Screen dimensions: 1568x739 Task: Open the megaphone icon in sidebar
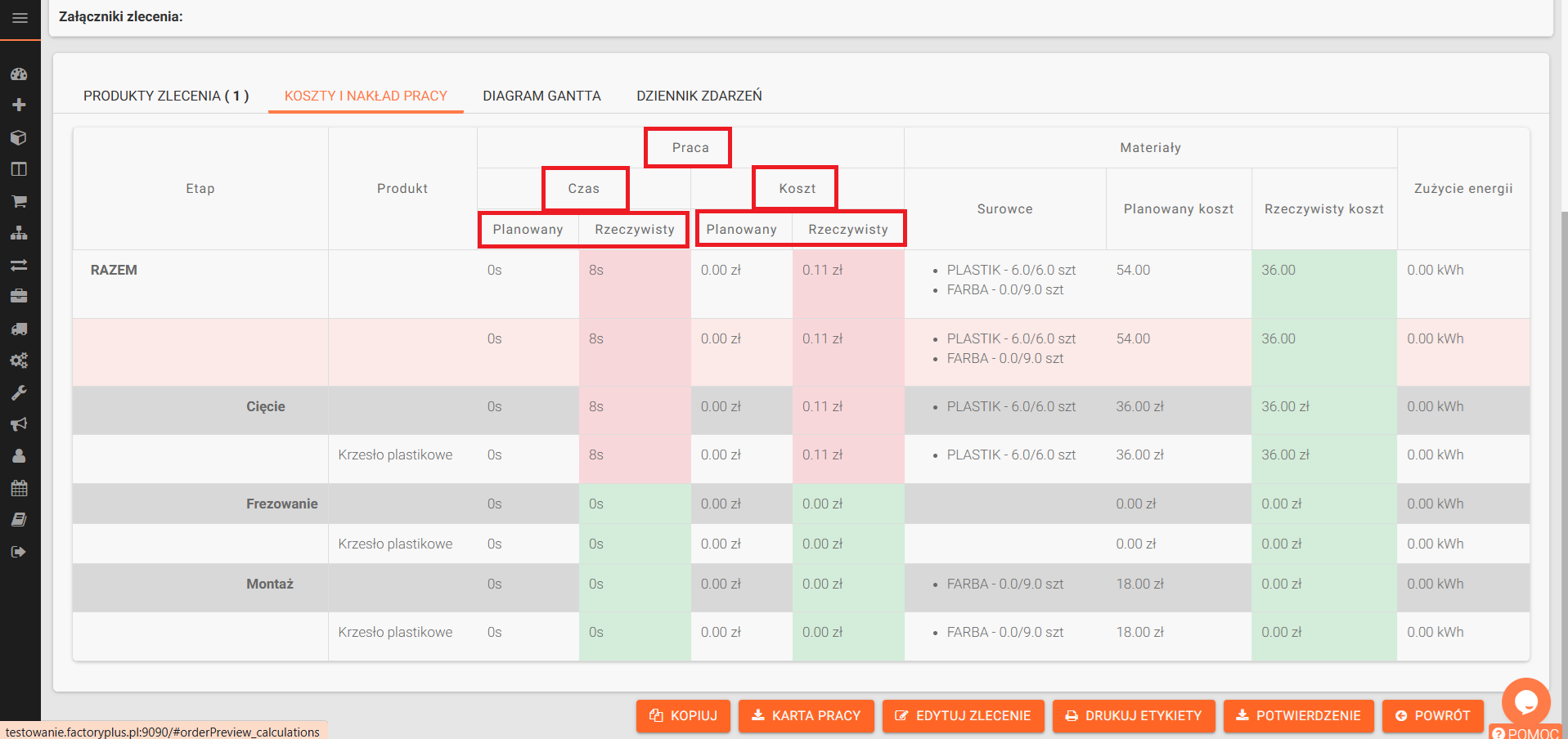[19, 424]
